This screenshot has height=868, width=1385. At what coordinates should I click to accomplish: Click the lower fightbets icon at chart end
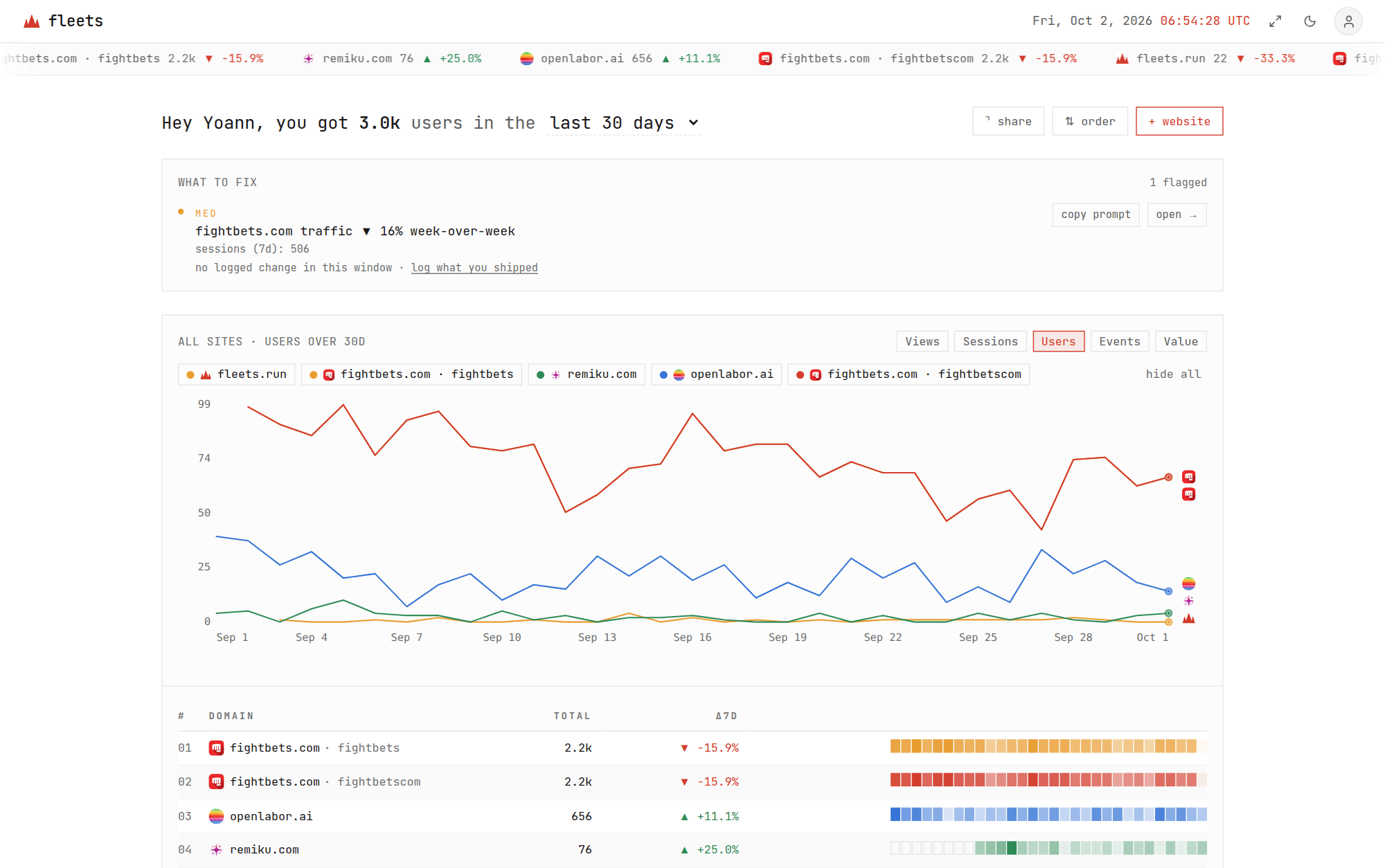coord(1189,494)
